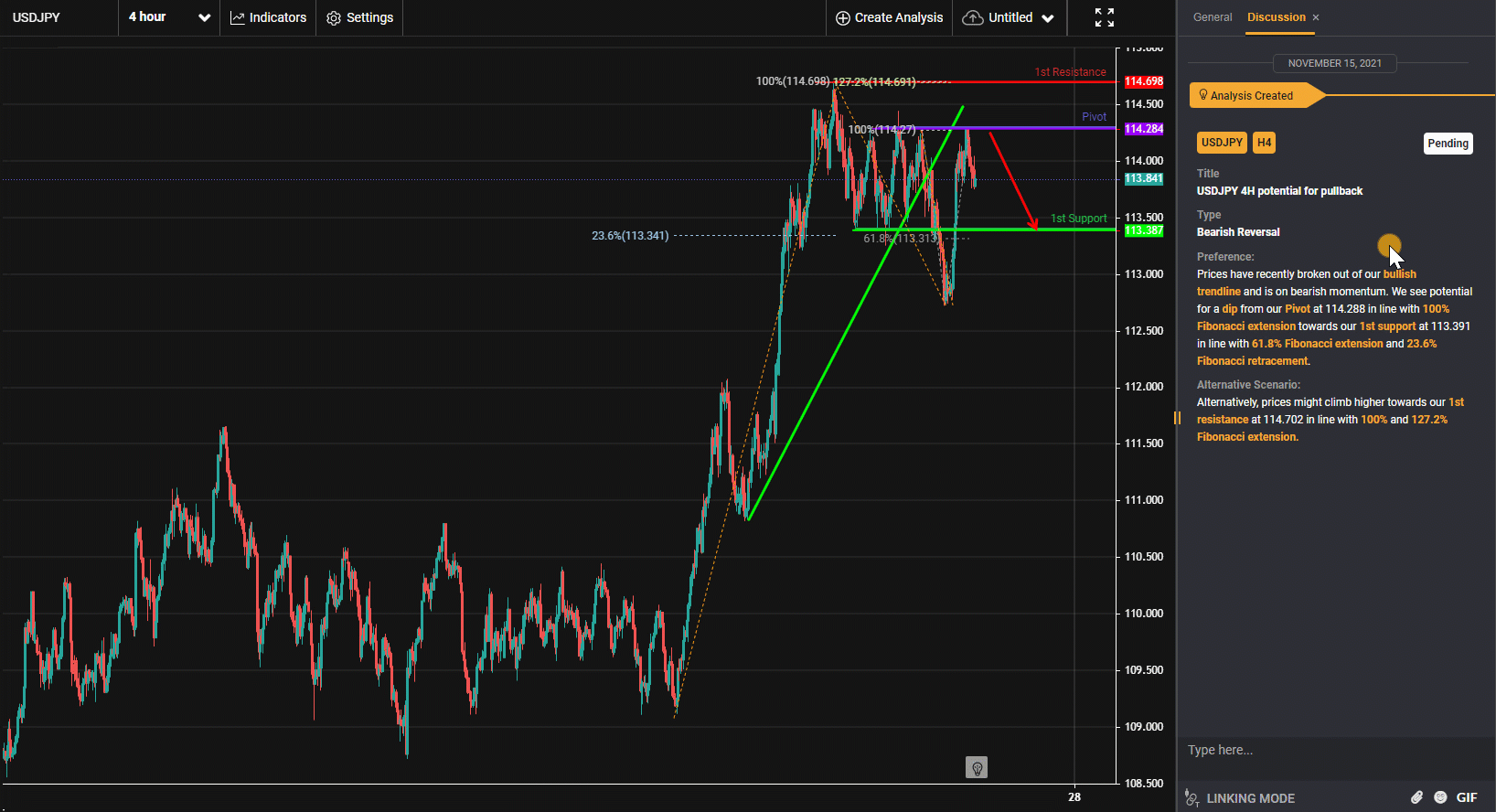Viewport: 1496px width, 812px height.
Task: Click the November 15, 2021 date label
Action: [x=1334, y=63]
